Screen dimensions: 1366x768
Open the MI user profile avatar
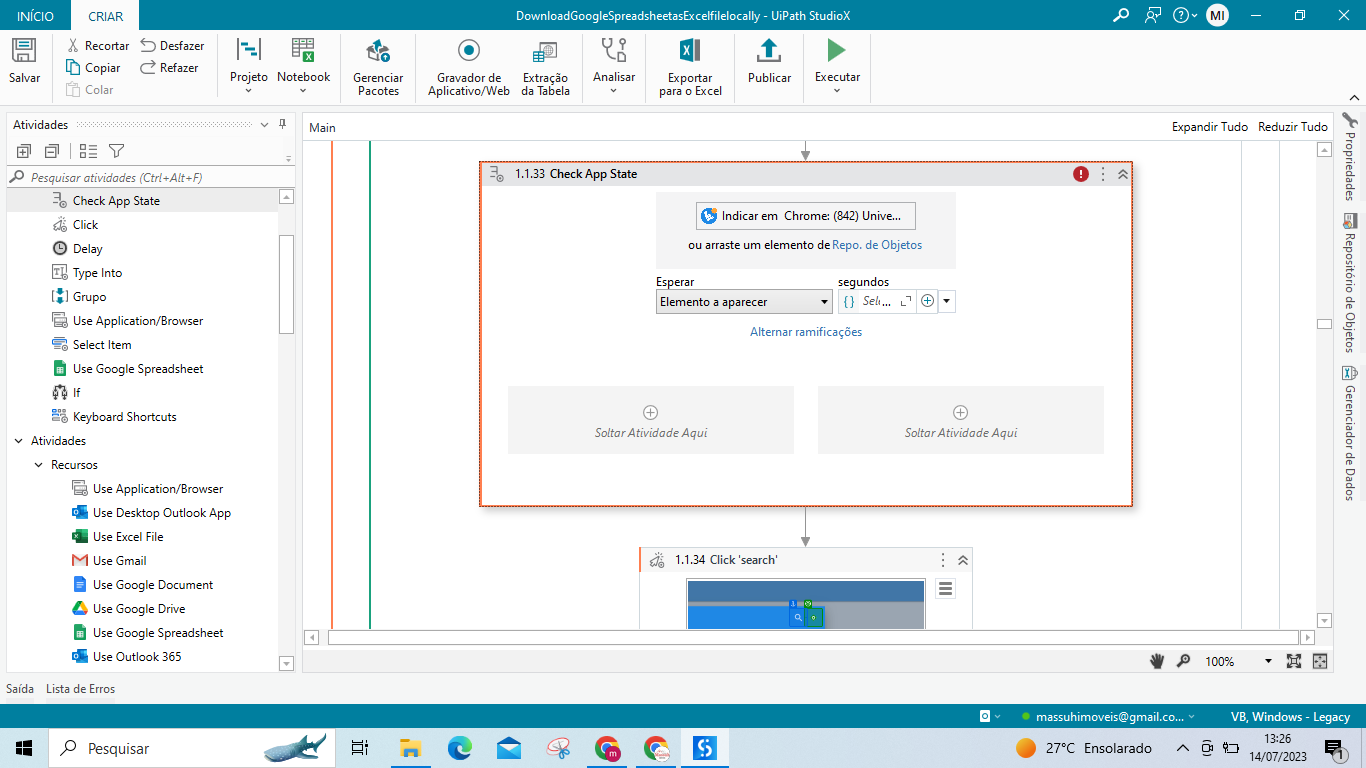pos(1217,15)
